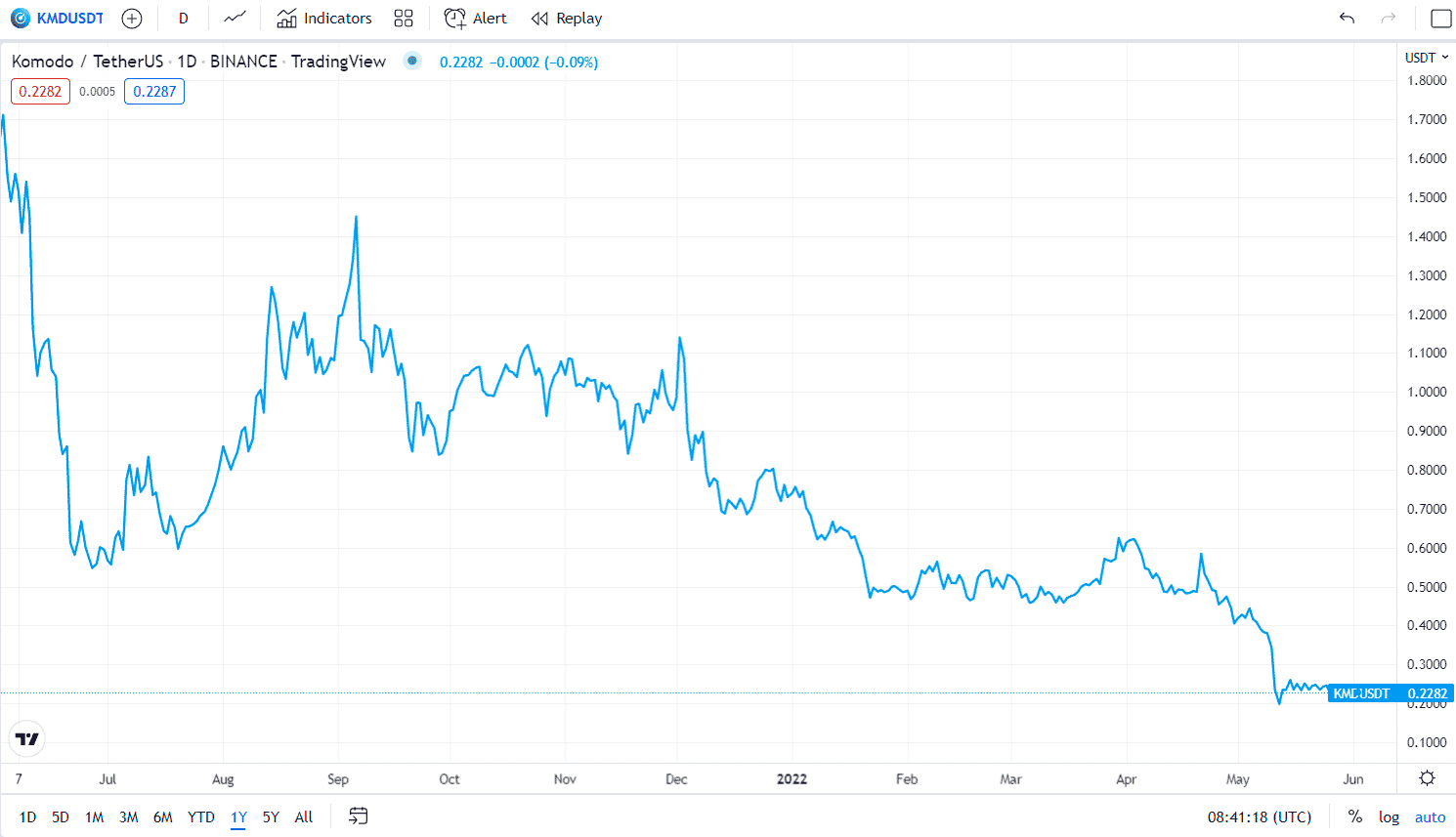1456x837 pixels.
Task: Change the D interval setting
Action: pyautogui.click(x=183, y=19)
